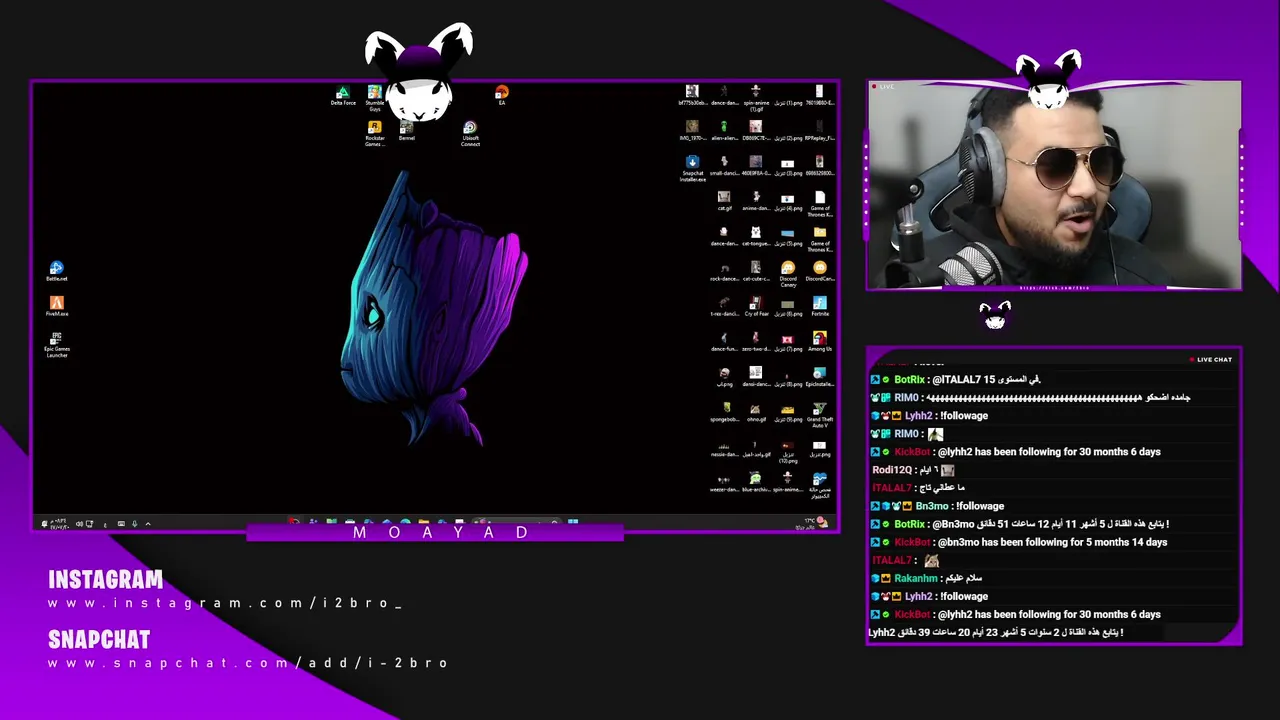This screenshot has width=1280, height=720.
Task: Select the spongebob gif desktop file
Action: [x=724, y=411]
